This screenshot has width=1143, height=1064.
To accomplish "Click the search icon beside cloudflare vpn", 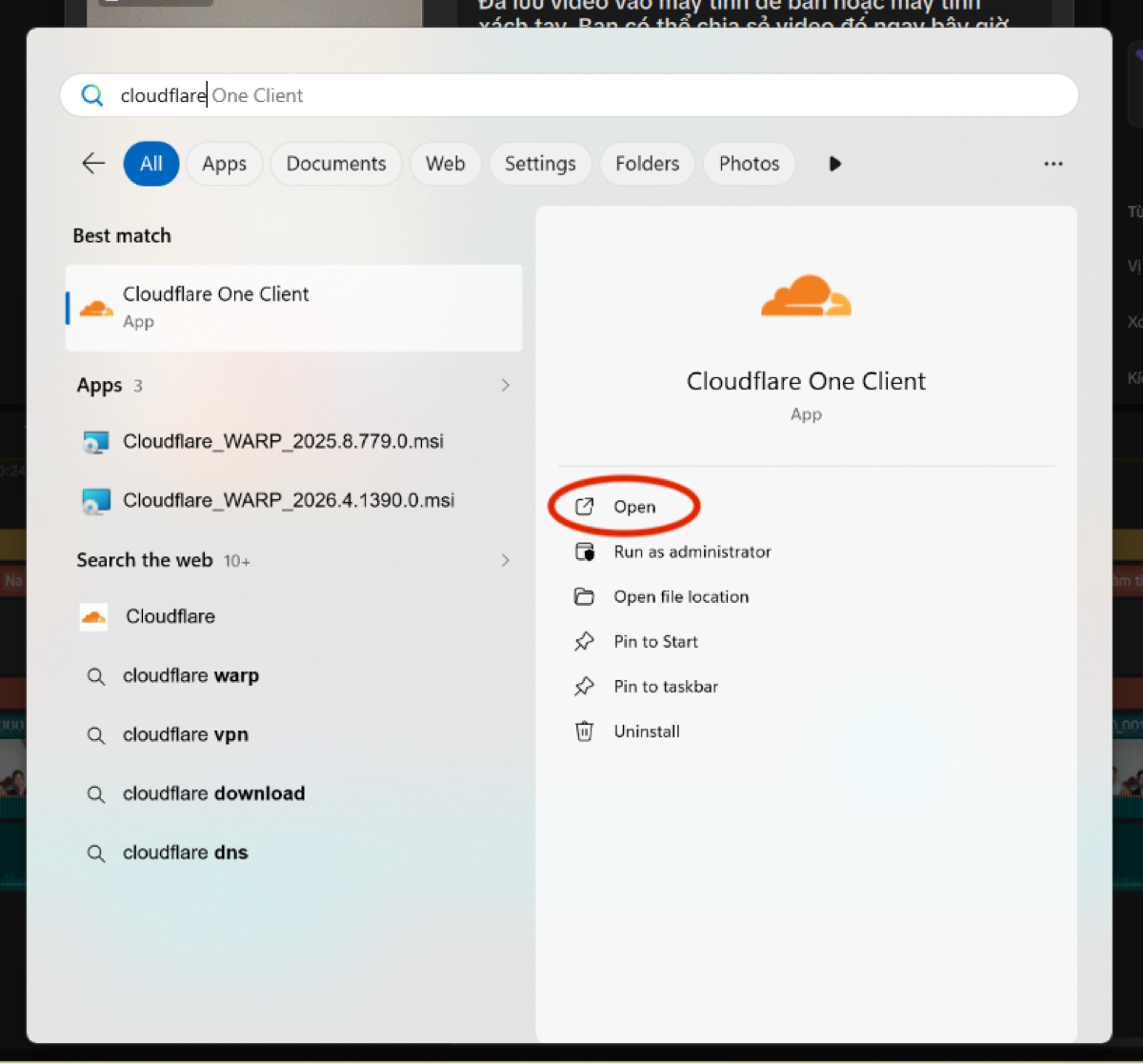I will (96, 735).
